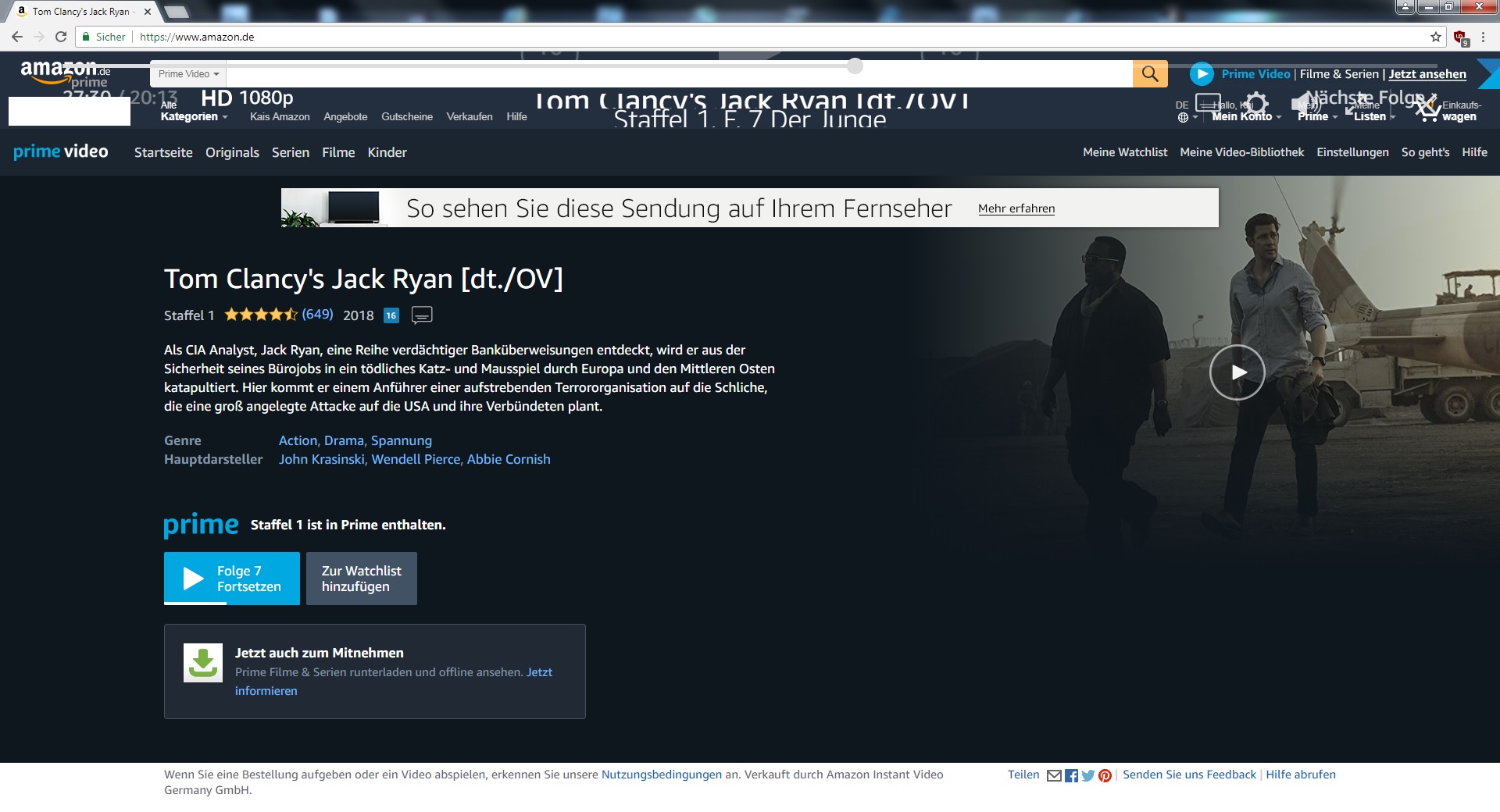Click the age rating 16 badge
Image resolution: width=1500 pixels, height=812 pixels.
tap(391, 315)
